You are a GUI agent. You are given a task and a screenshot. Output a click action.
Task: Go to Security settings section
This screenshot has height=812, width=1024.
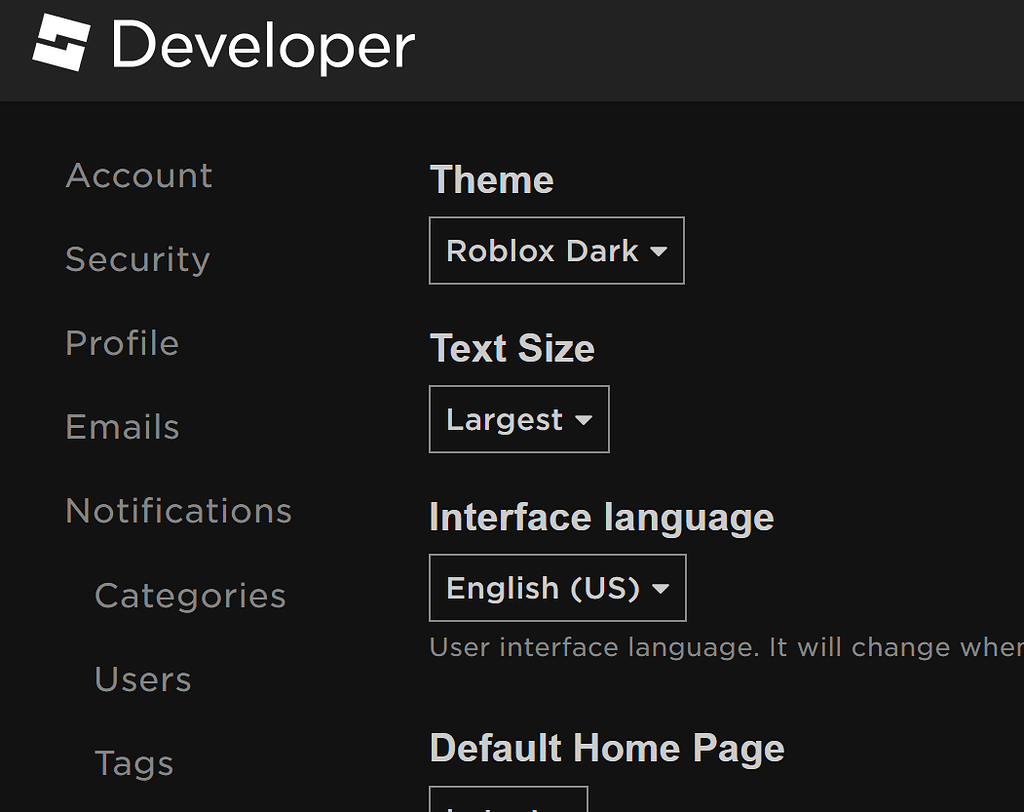(x=138, y=260)
